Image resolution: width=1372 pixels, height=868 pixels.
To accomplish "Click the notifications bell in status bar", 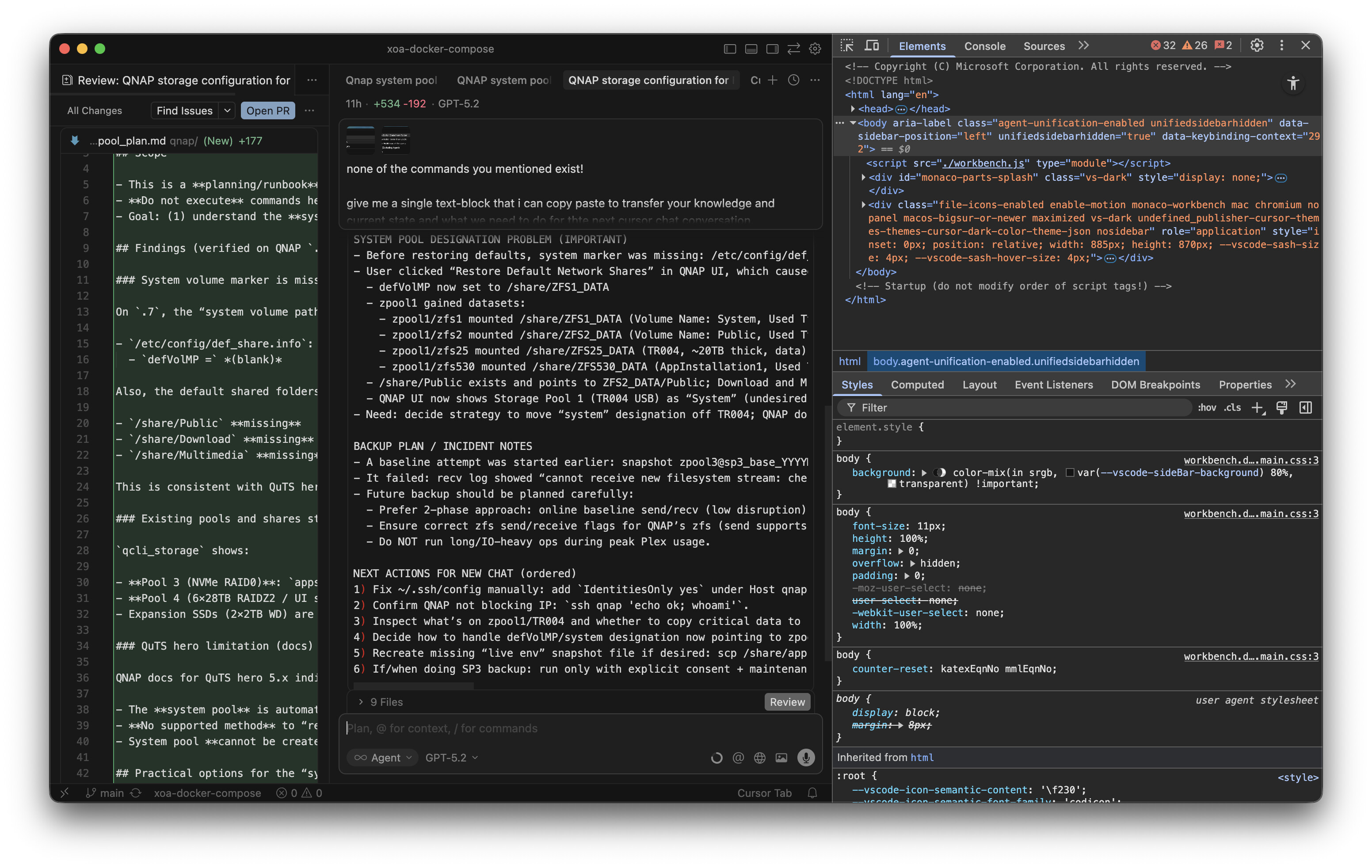I will [x=812, y=793].
